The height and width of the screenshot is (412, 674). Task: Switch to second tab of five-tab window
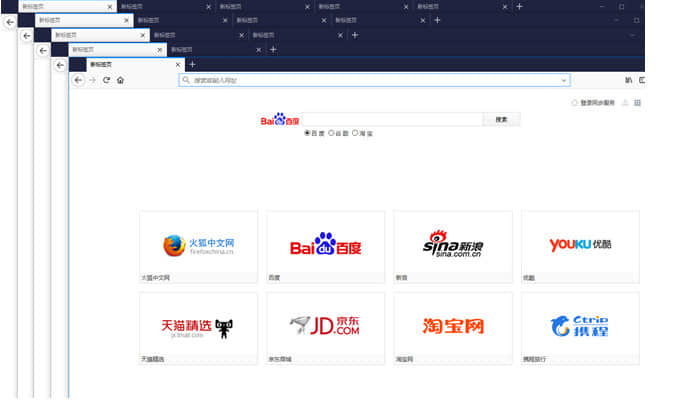165,6
